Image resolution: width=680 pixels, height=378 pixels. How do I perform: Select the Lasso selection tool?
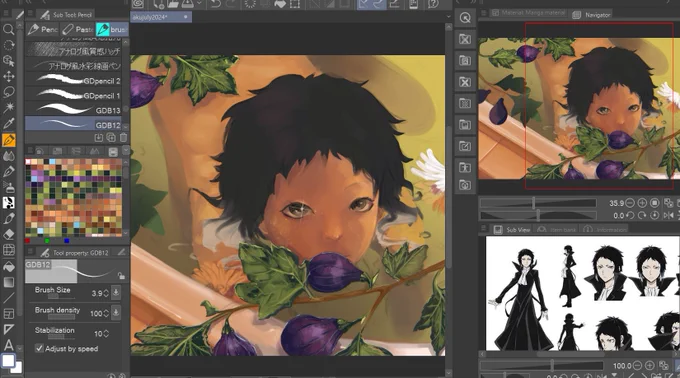tap(8, 92)
